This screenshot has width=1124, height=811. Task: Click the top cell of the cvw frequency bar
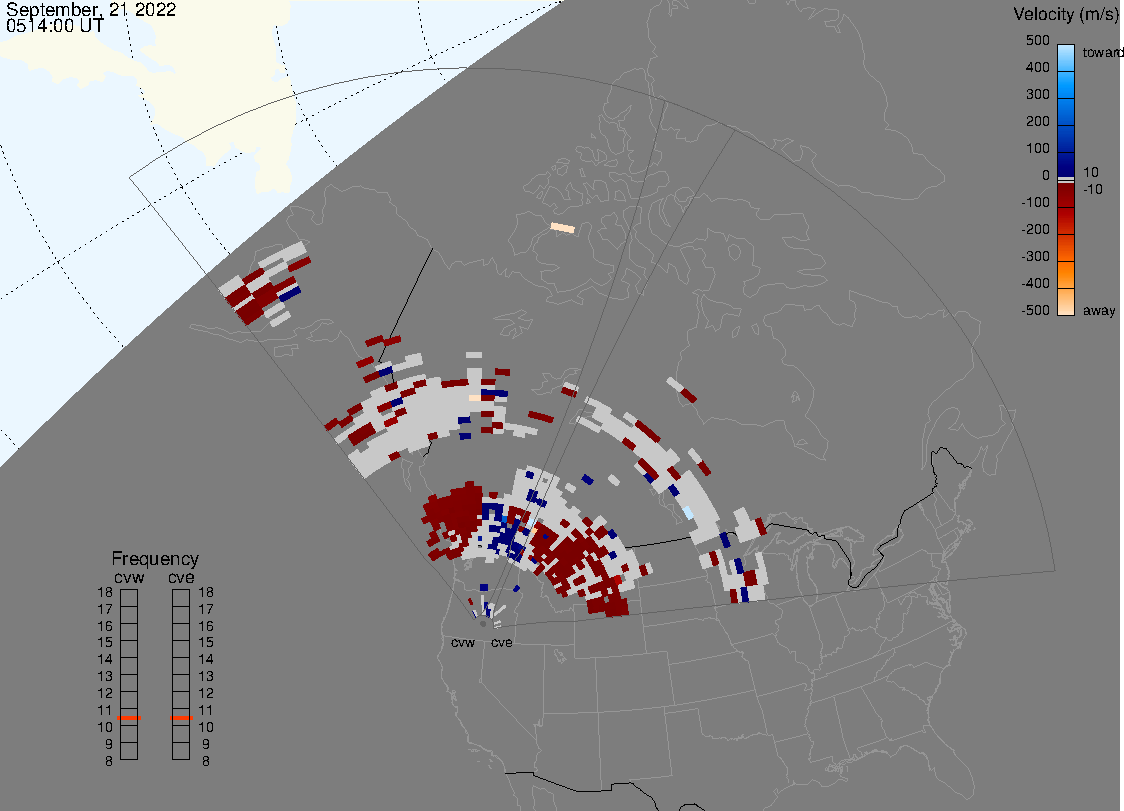[x=129, y=598]
